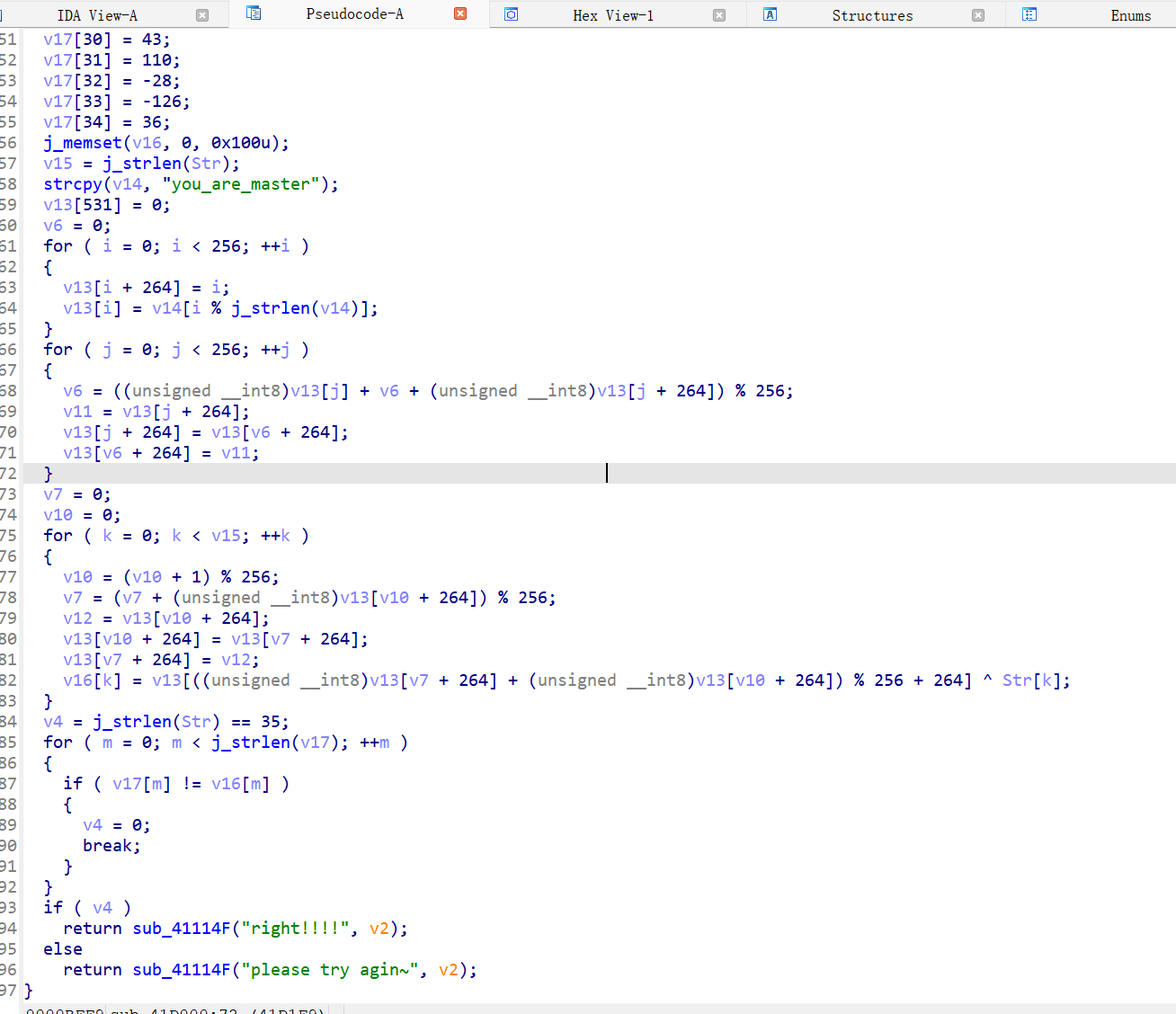Click the line v17[34] = 36
The image size is (1176, 1014).
(x=107, y=122)
